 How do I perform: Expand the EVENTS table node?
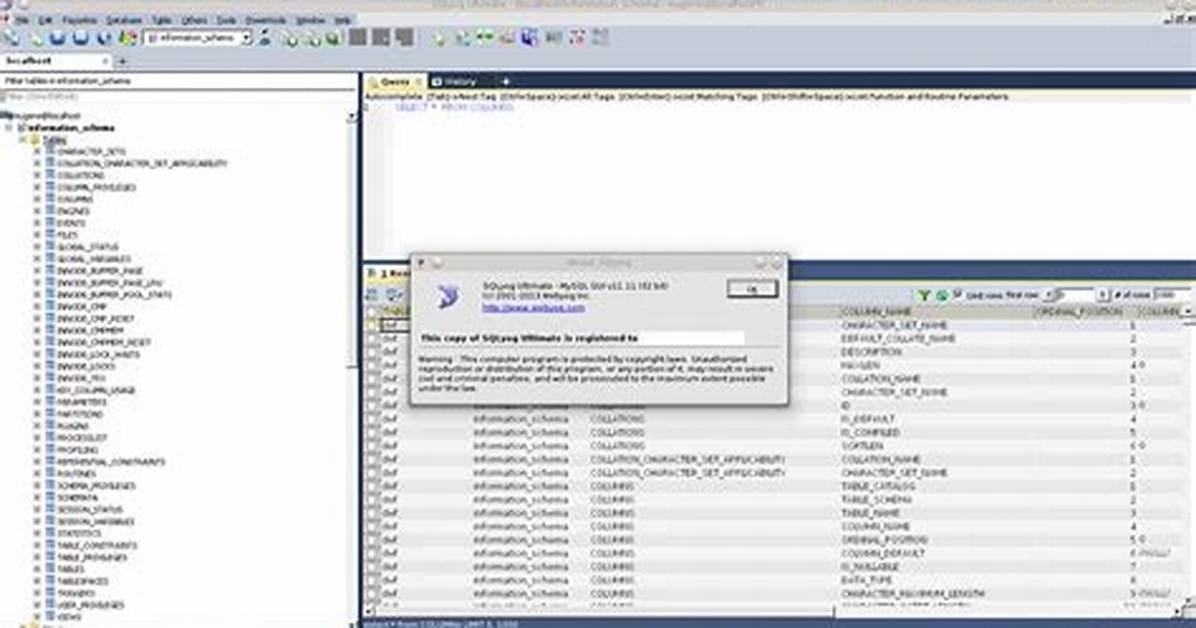pos(37,223)
